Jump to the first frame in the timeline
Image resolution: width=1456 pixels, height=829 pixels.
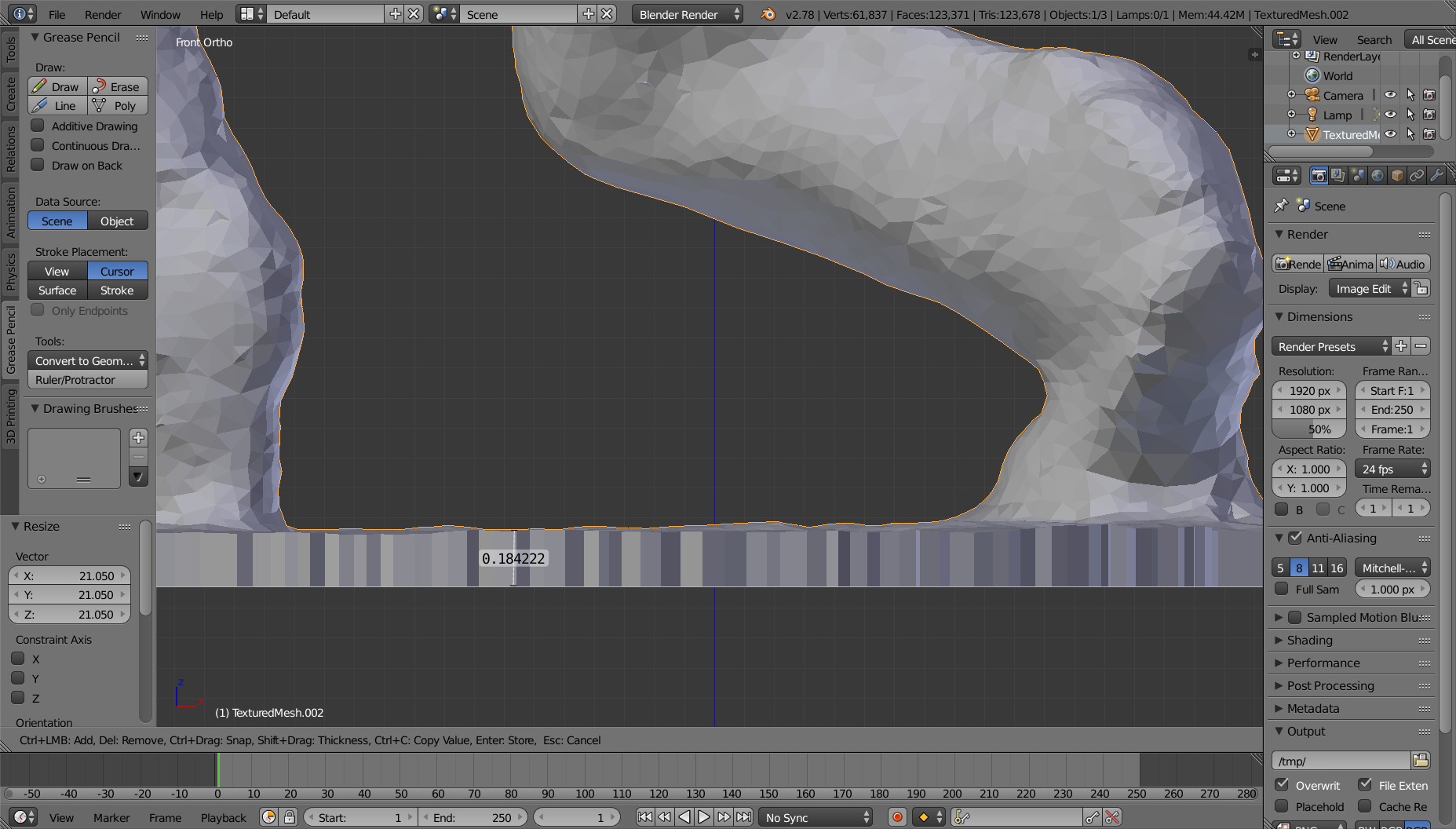click(x=644, y=817)
